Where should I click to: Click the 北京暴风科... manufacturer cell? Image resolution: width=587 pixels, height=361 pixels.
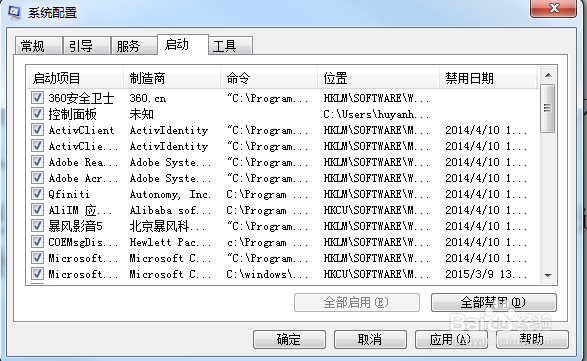[x=167, y=226]
